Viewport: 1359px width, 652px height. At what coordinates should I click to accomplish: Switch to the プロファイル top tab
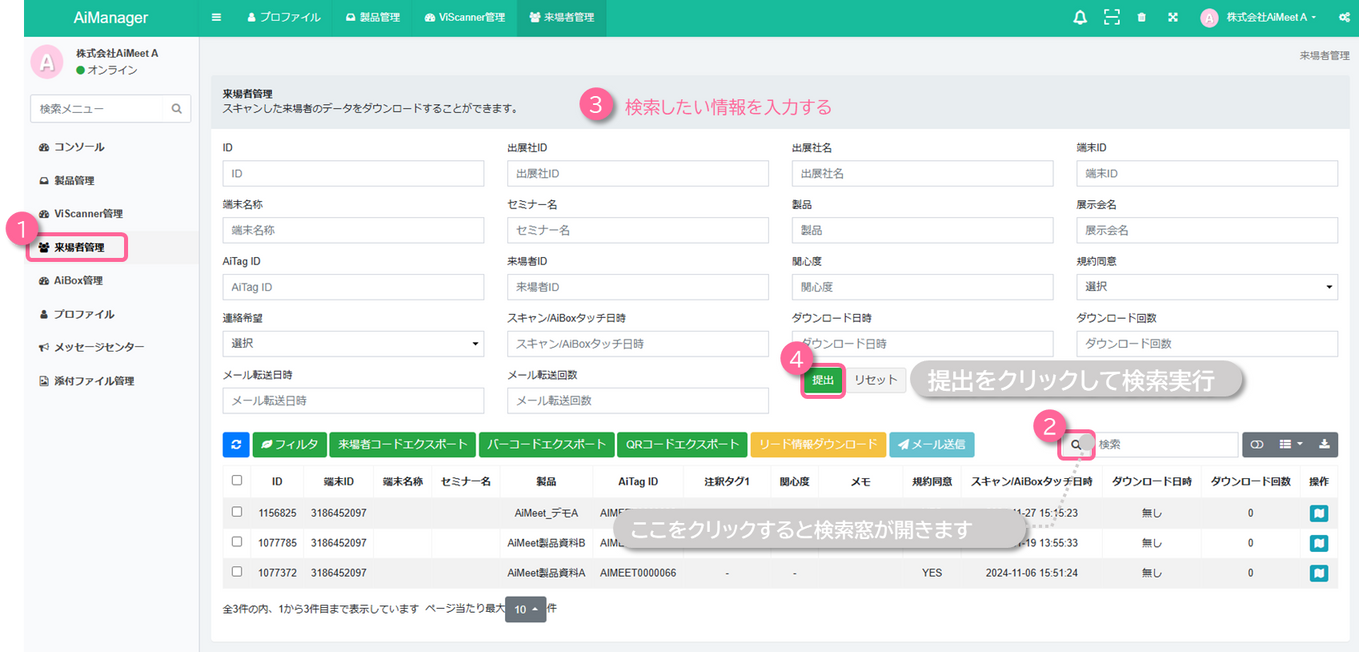click(283, 18)
